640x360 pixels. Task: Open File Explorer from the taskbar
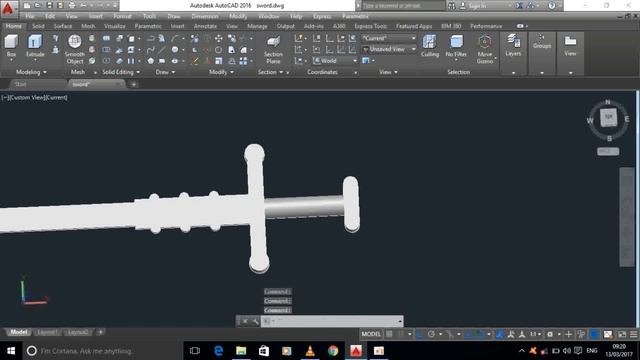coord(241,351)
